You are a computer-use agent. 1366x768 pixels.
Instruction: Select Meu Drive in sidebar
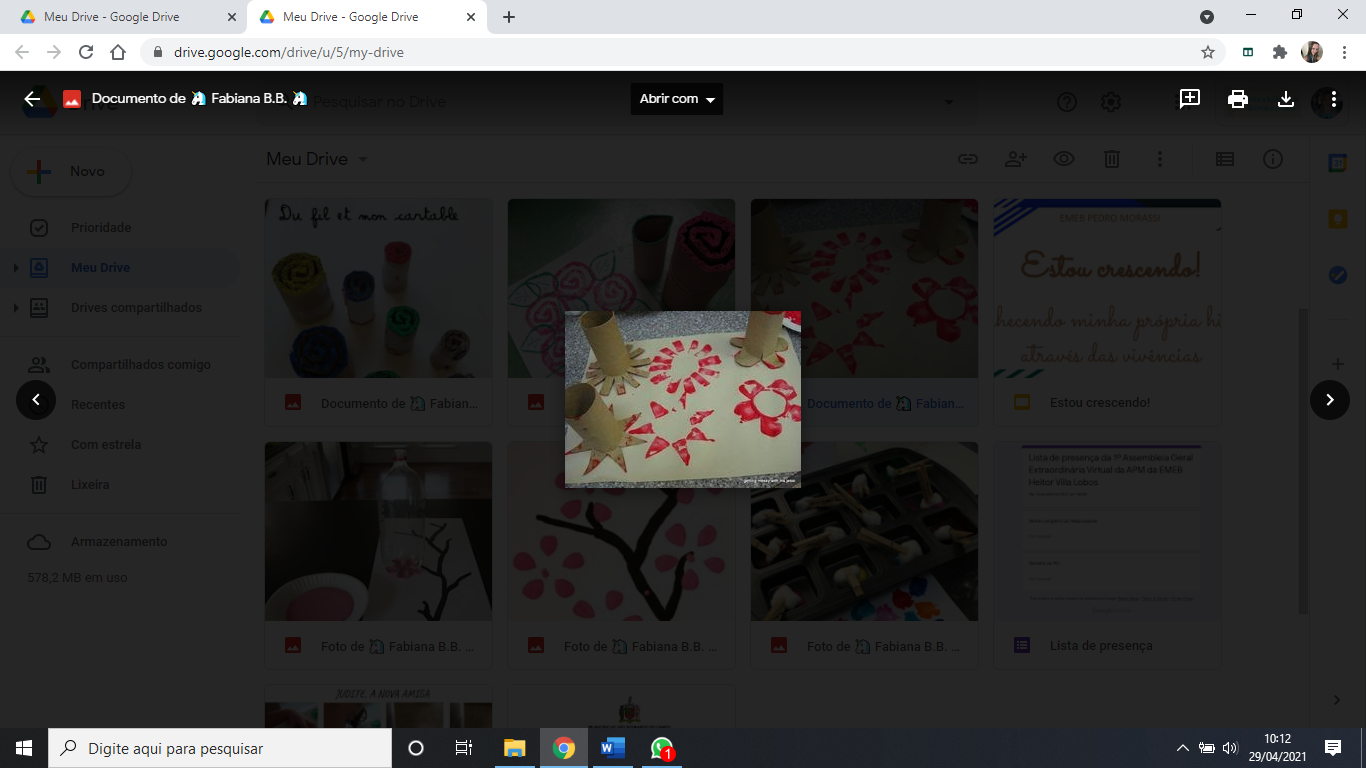pyautogui.click(x=100, y=268)
